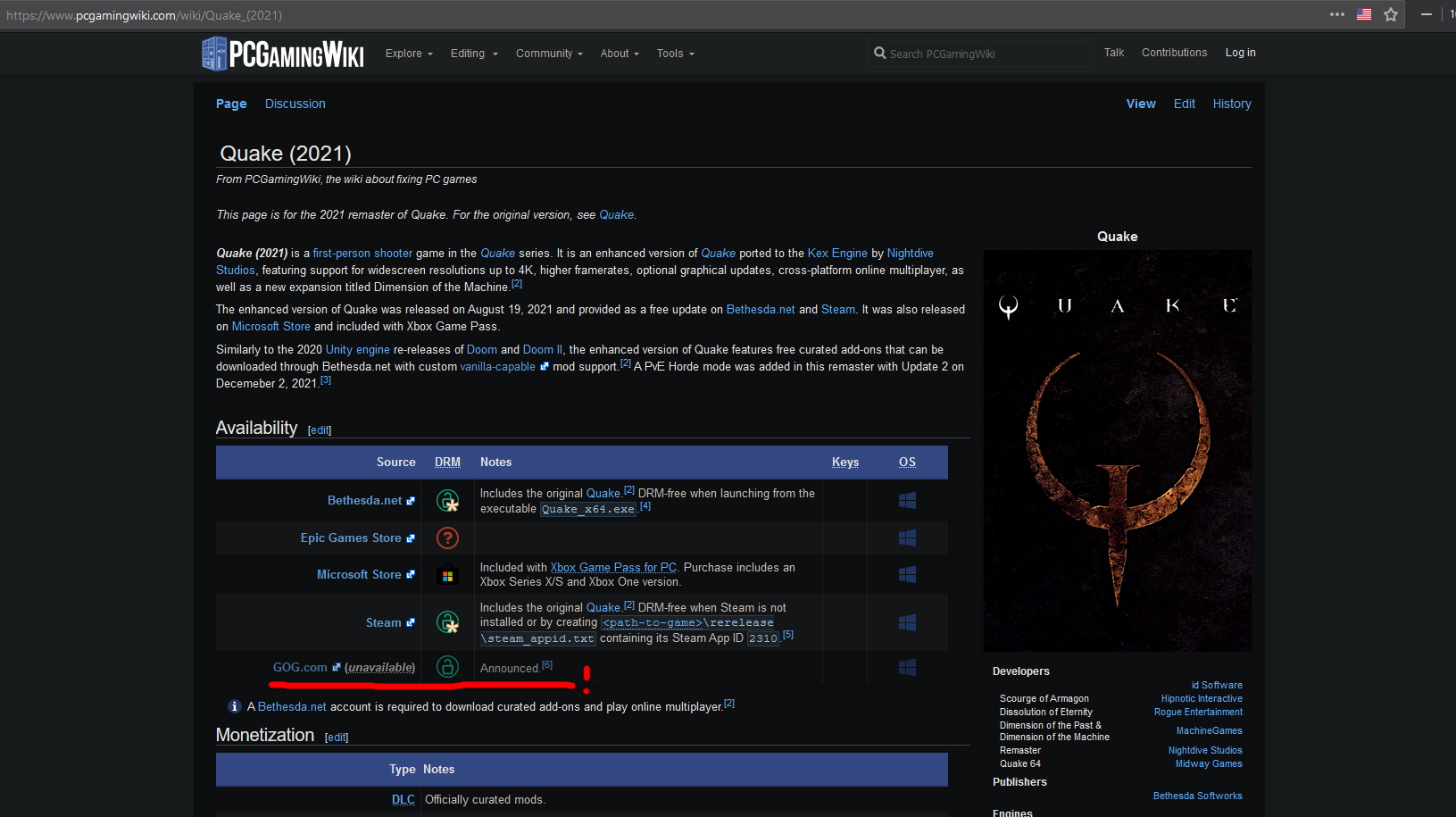This screenshot has height=817, width=1456.
Task: Edit the Availability section
Action: click(320, 430)
